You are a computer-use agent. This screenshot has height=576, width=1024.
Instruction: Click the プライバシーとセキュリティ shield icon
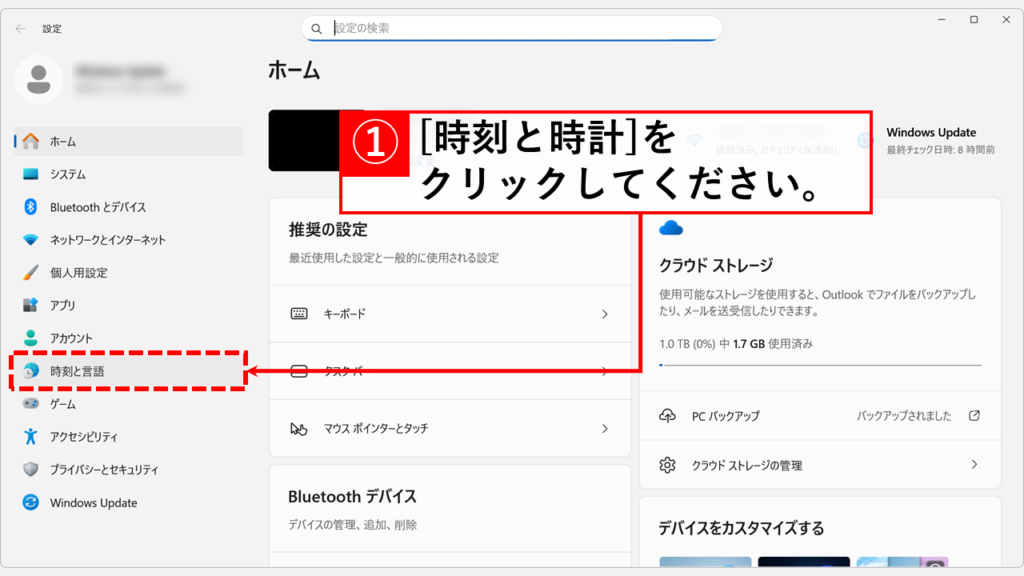pyautogui.click(x=31, y=470)
